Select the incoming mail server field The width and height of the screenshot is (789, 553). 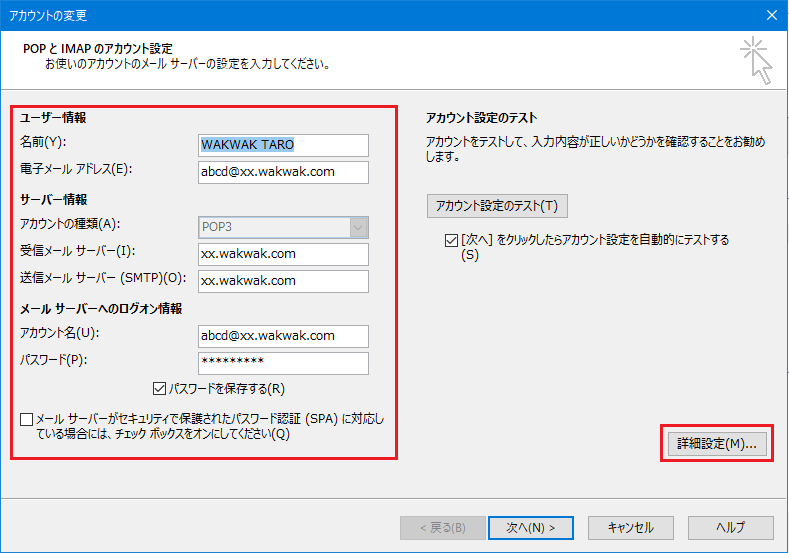tap(283, 254)
